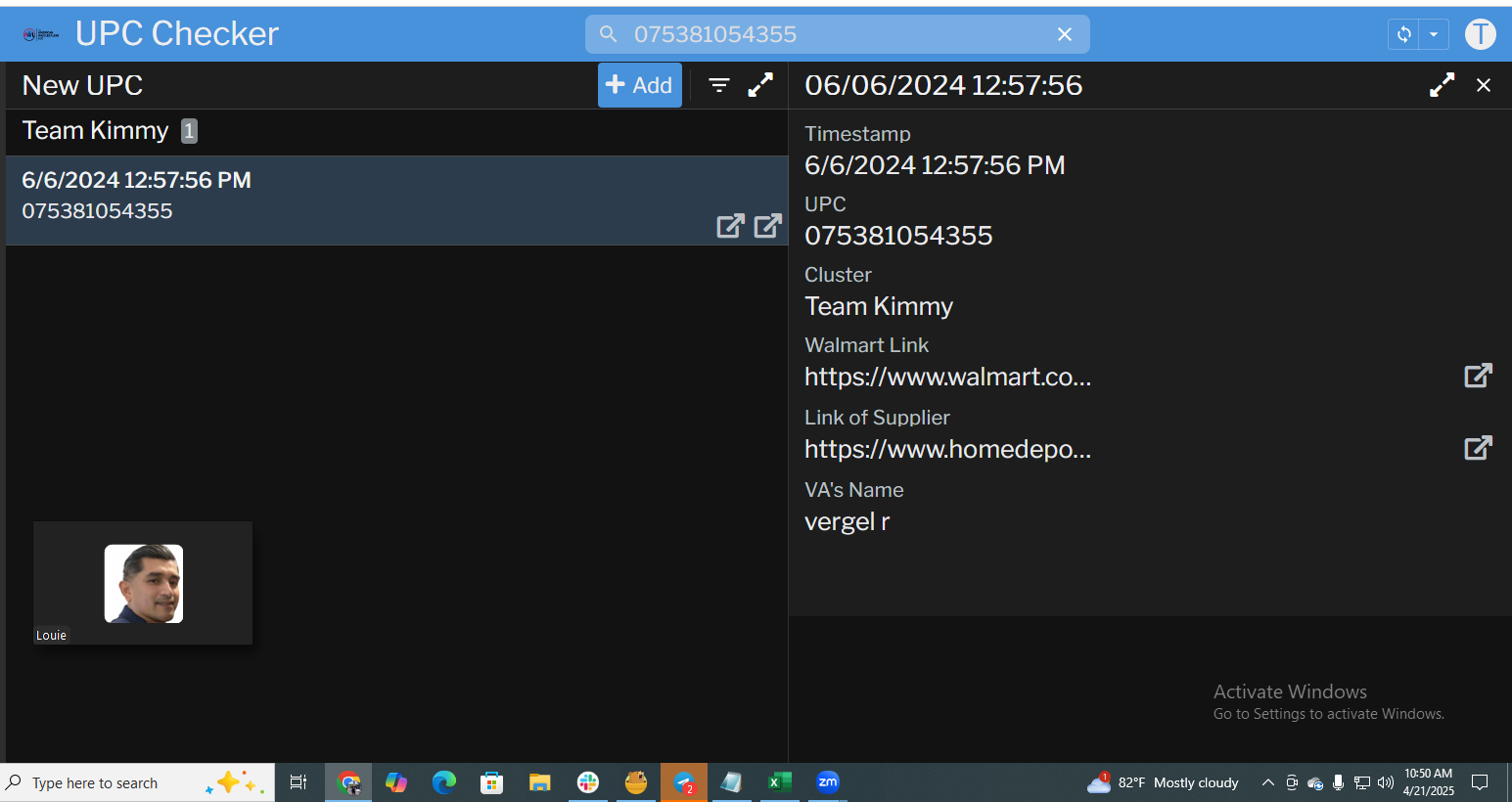Open the weather widget showing 82°F
Screen dimensions: 1512x802
[x=1163, y=782]
